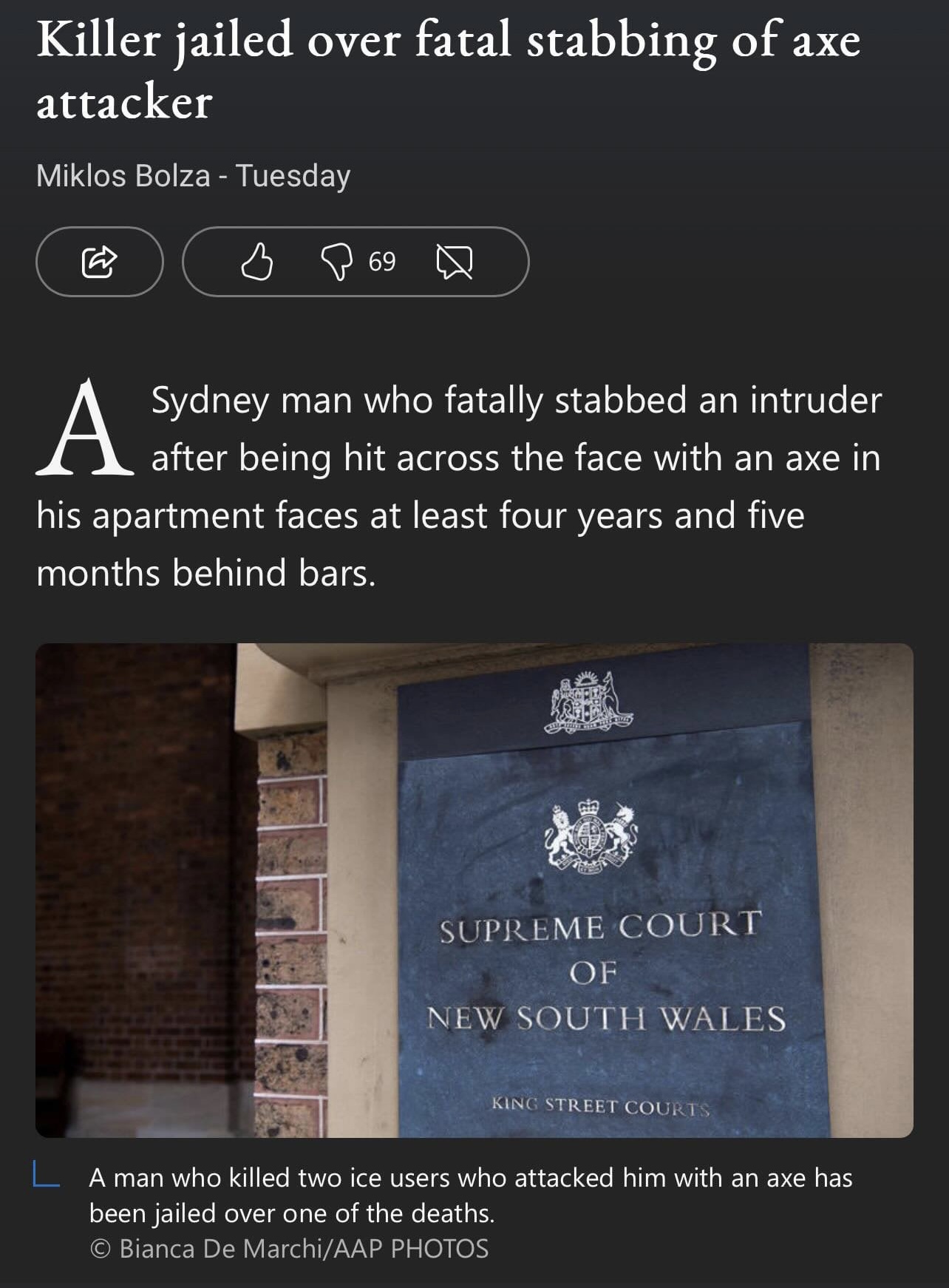The image size is (949, 1288).
Task: Click the King Street Courts inscription
Action: tap(601, 1107)
